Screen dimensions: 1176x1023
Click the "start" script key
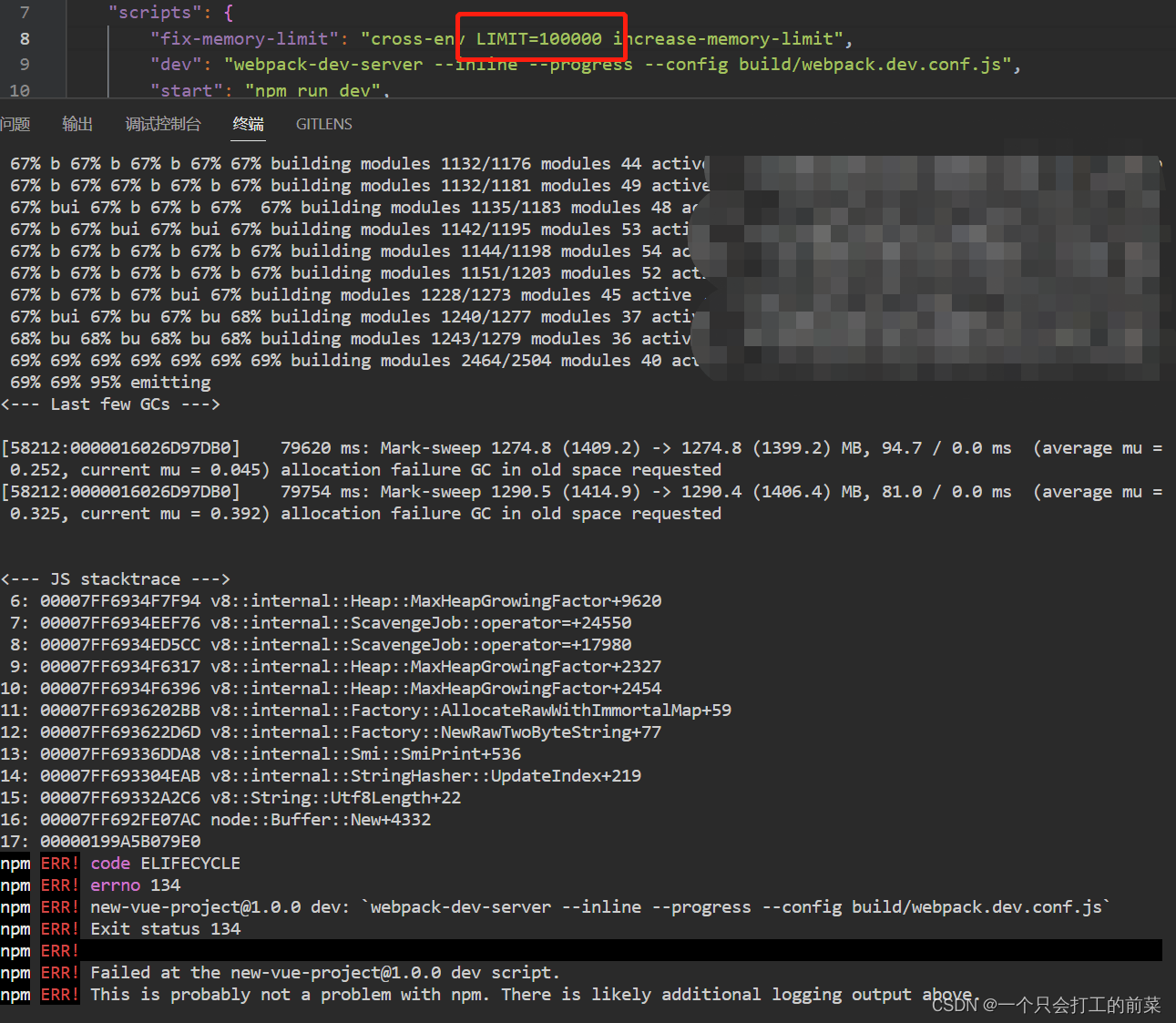click(186, 90)
